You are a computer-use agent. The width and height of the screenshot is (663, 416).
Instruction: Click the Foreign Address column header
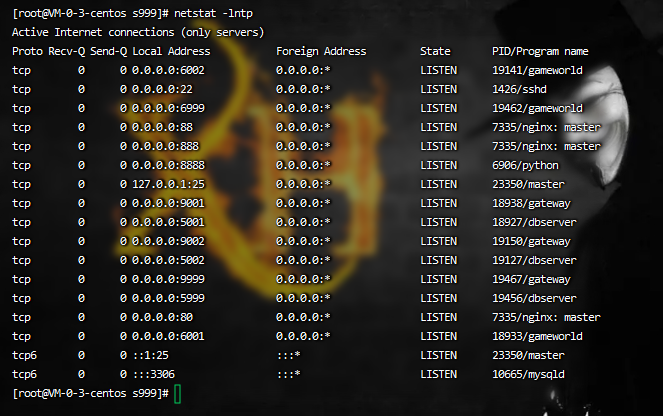pos(321,51)
